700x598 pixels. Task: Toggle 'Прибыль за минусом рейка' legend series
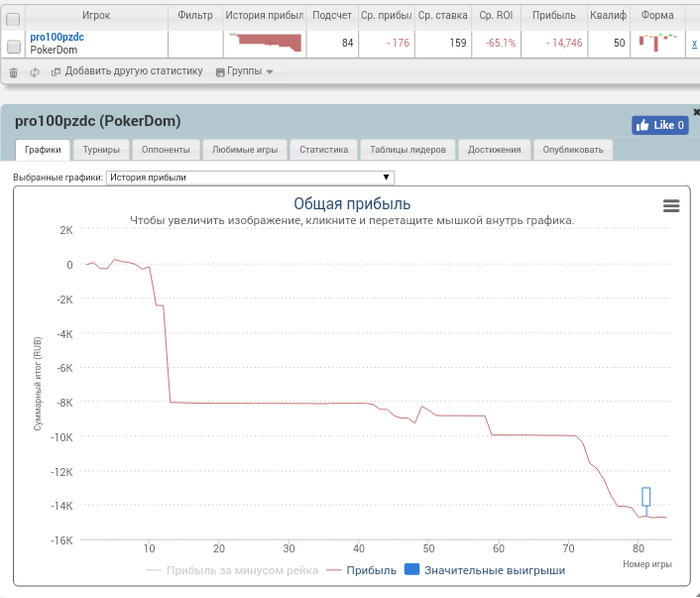232,570
